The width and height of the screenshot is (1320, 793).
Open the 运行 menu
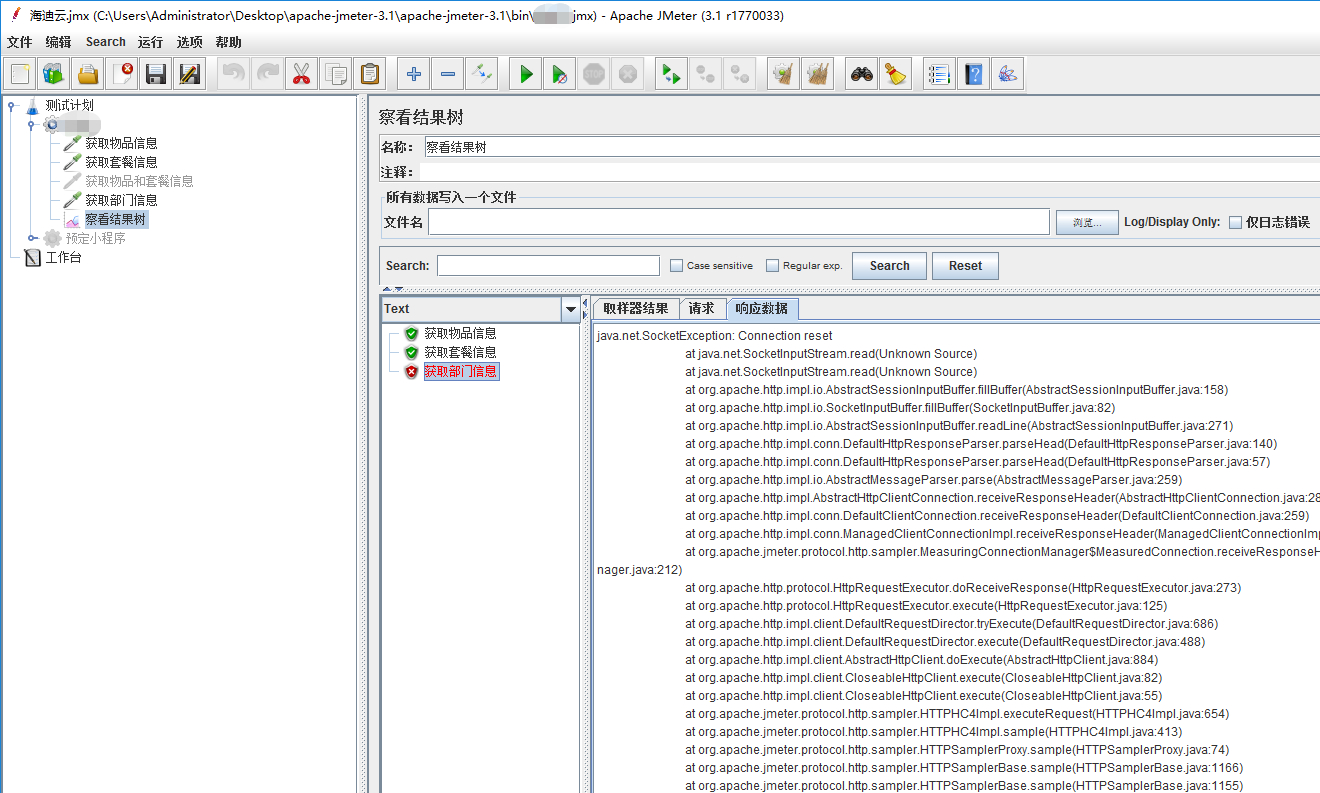[150, 42]
